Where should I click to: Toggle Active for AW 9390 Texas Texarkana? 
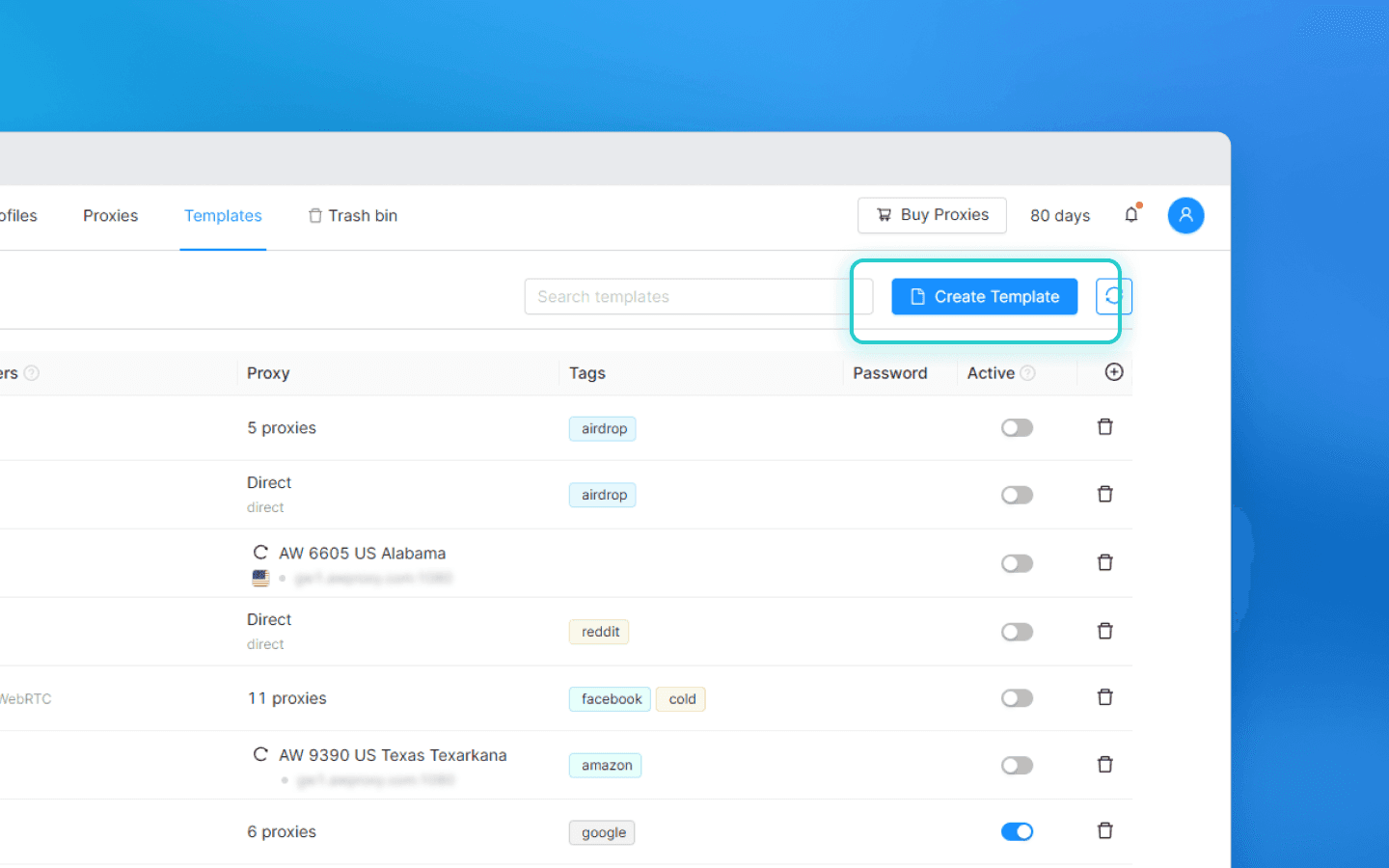[1017, 766]
